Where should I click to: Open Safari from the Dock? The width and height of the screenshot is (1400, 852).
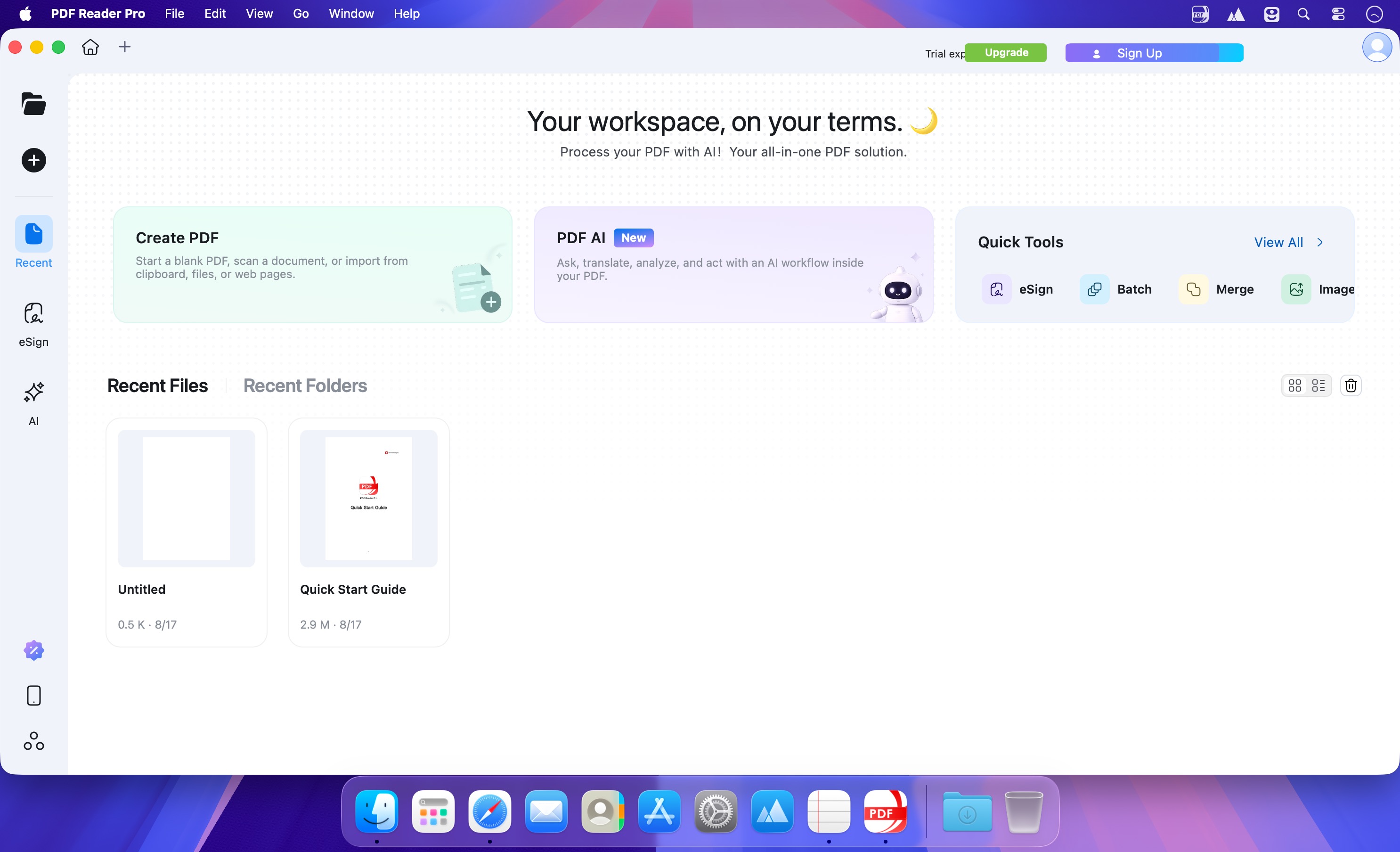[490, 811]
